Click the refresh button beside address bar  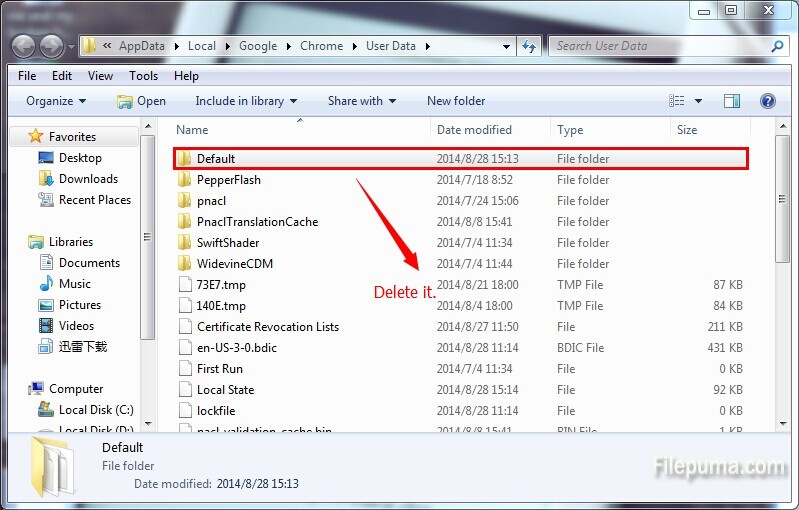529,46
